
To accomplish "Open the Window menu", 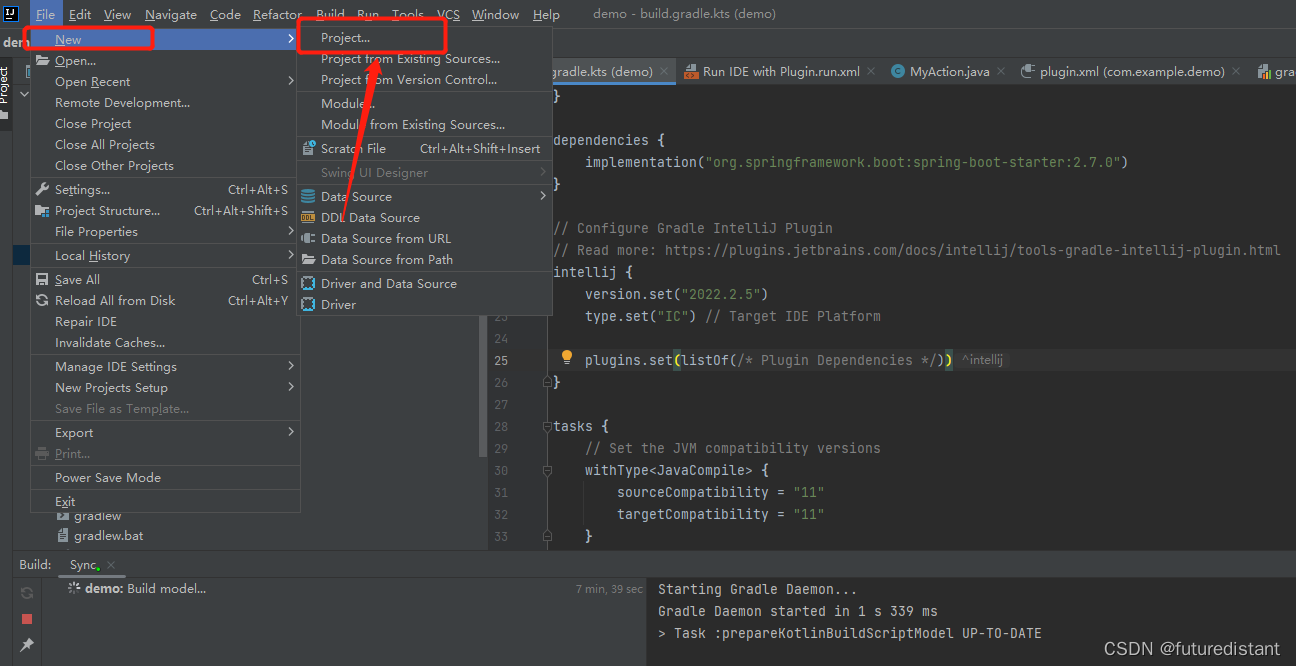I will (495, 15).
